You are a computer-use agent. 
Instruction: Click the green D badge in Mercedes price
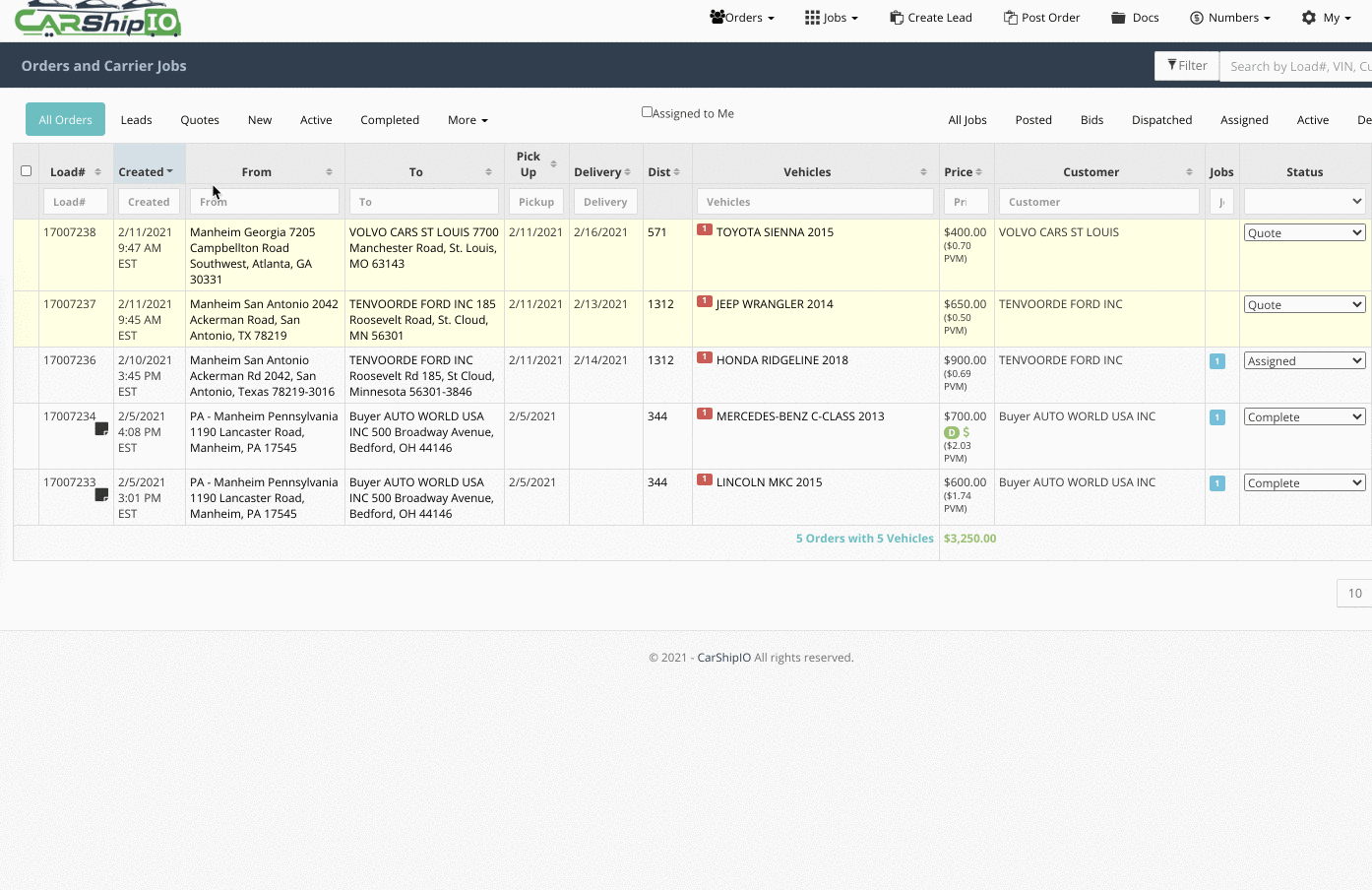[x=951, y=433]
